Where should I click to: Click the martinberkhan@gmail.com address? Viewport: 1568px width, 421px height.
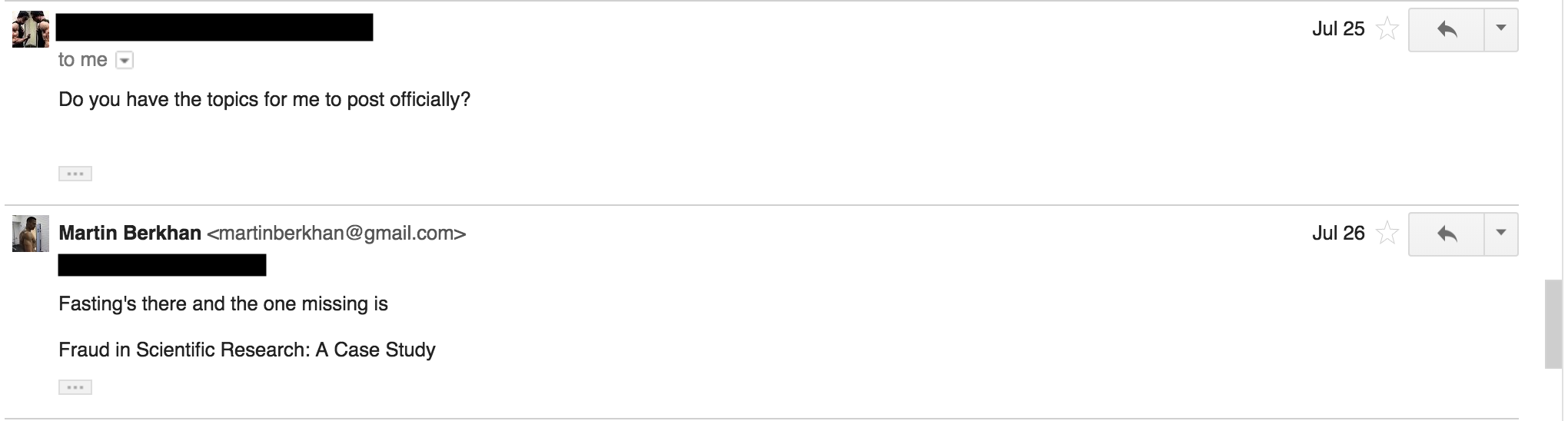(x=337, y=234)
